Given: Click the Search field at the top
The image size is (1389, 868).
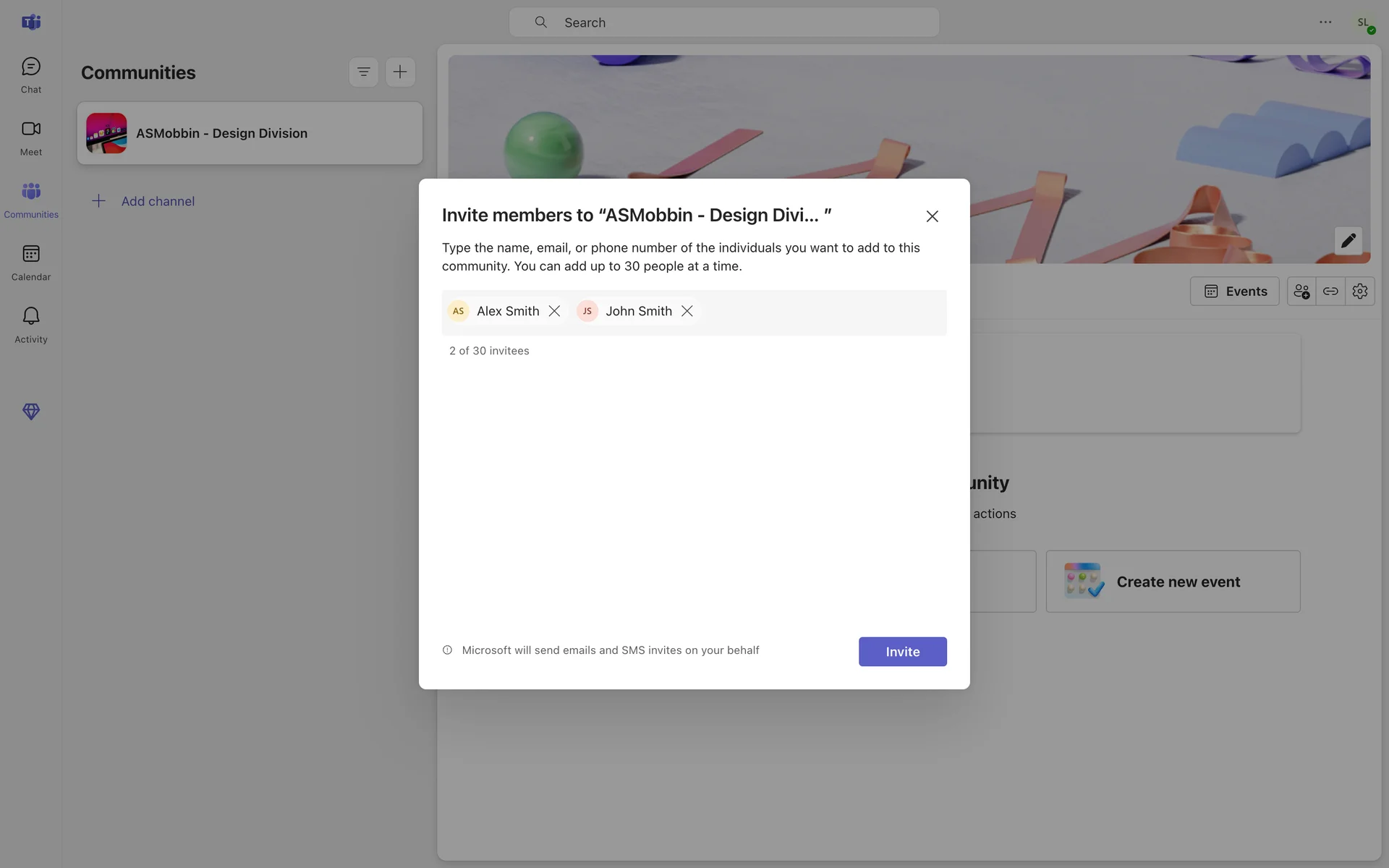Looking at the screenshot, I should [723, 22].
